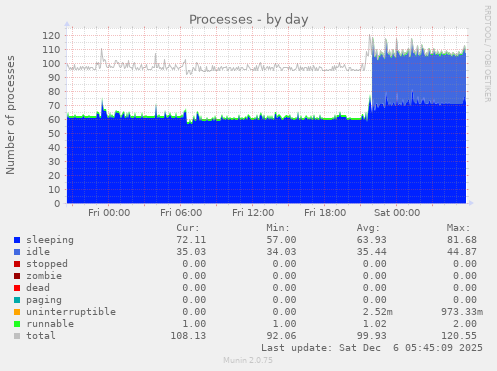Click sleeping maximum value 81.68

point(462,240)
